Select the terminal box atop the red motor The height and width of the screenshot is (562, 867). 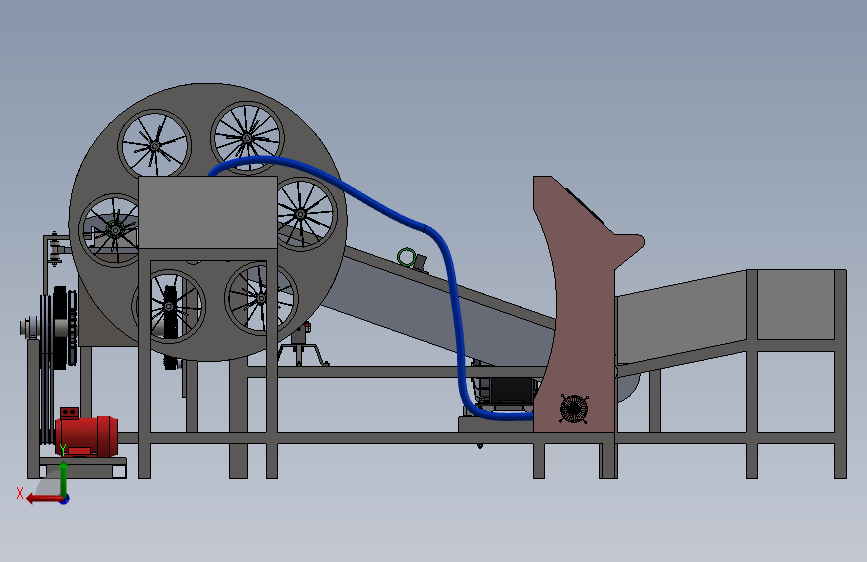coord(70,413)
